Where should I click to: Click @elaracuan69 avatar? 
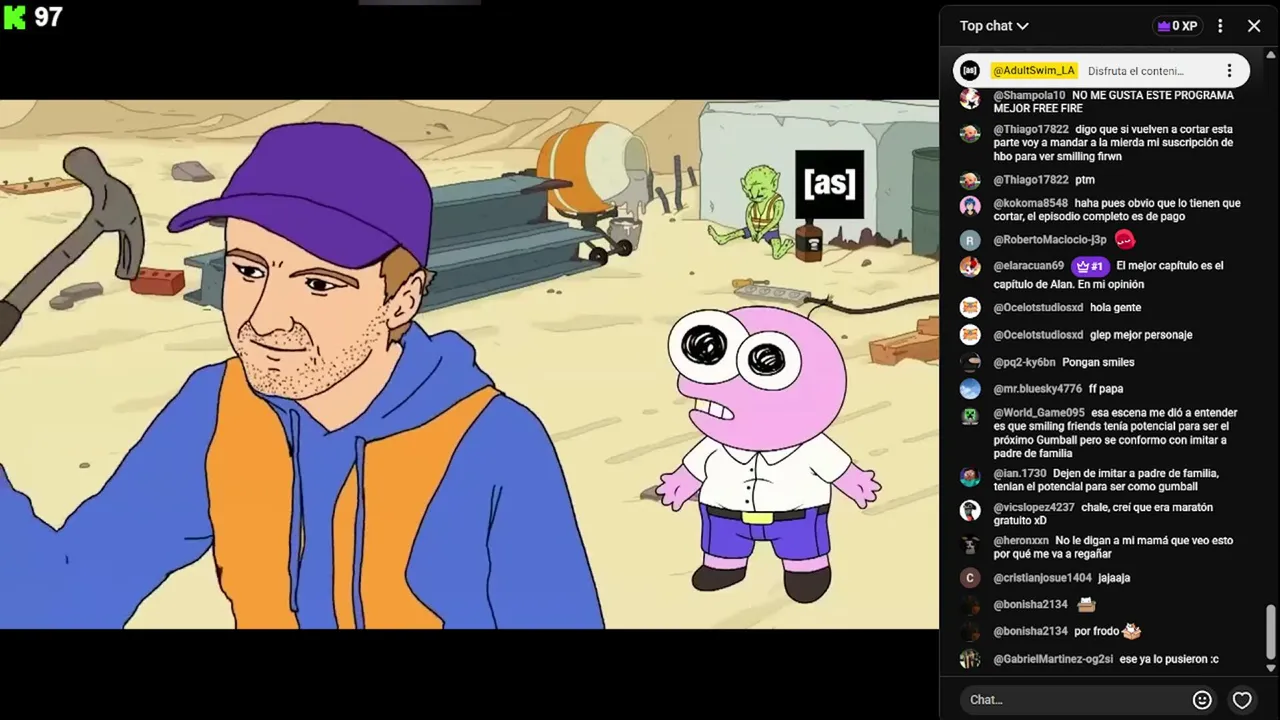coord(970,267)
